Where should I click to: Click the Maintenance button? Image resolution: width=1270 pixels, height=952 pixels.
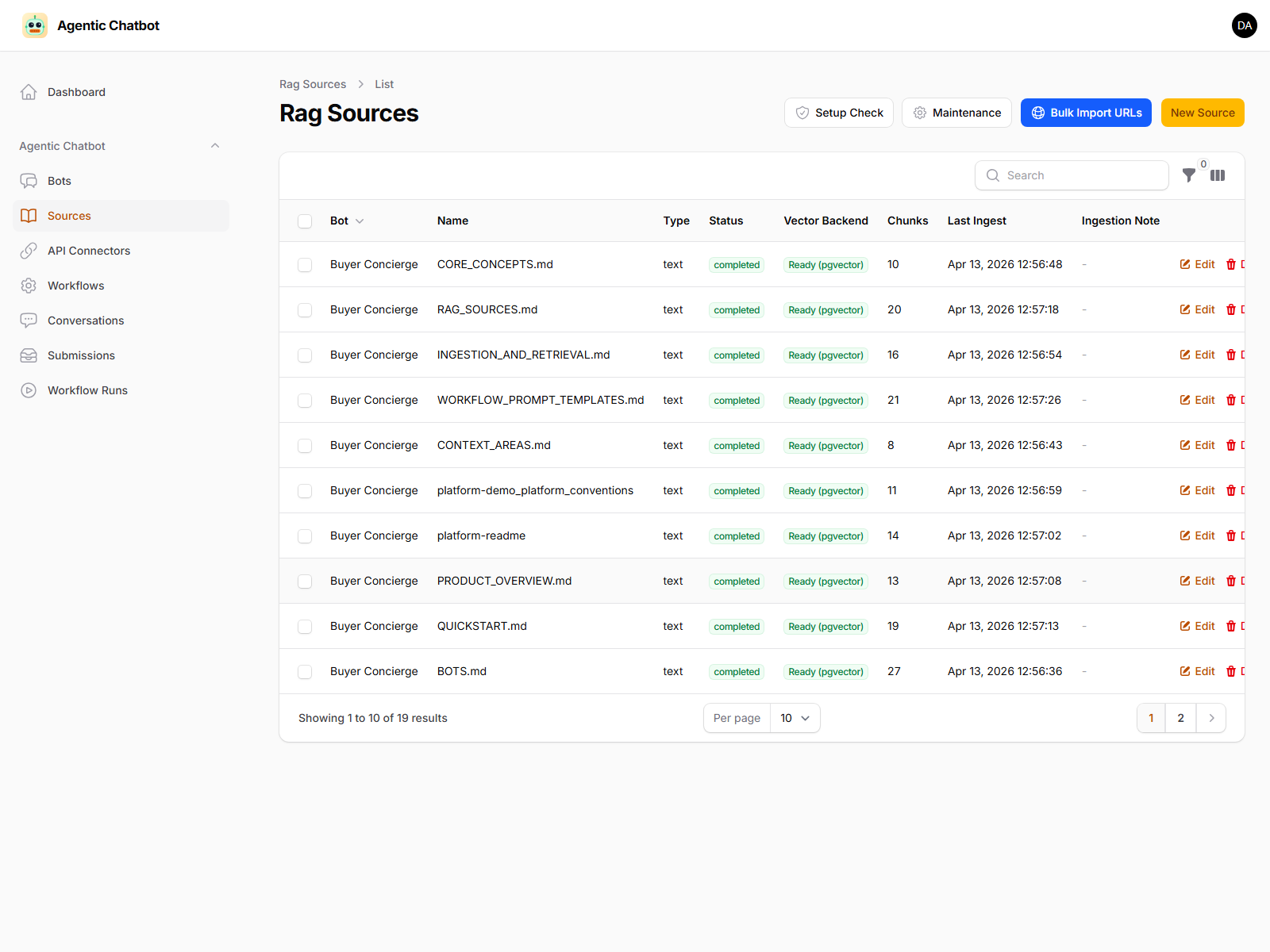[956, 113]
